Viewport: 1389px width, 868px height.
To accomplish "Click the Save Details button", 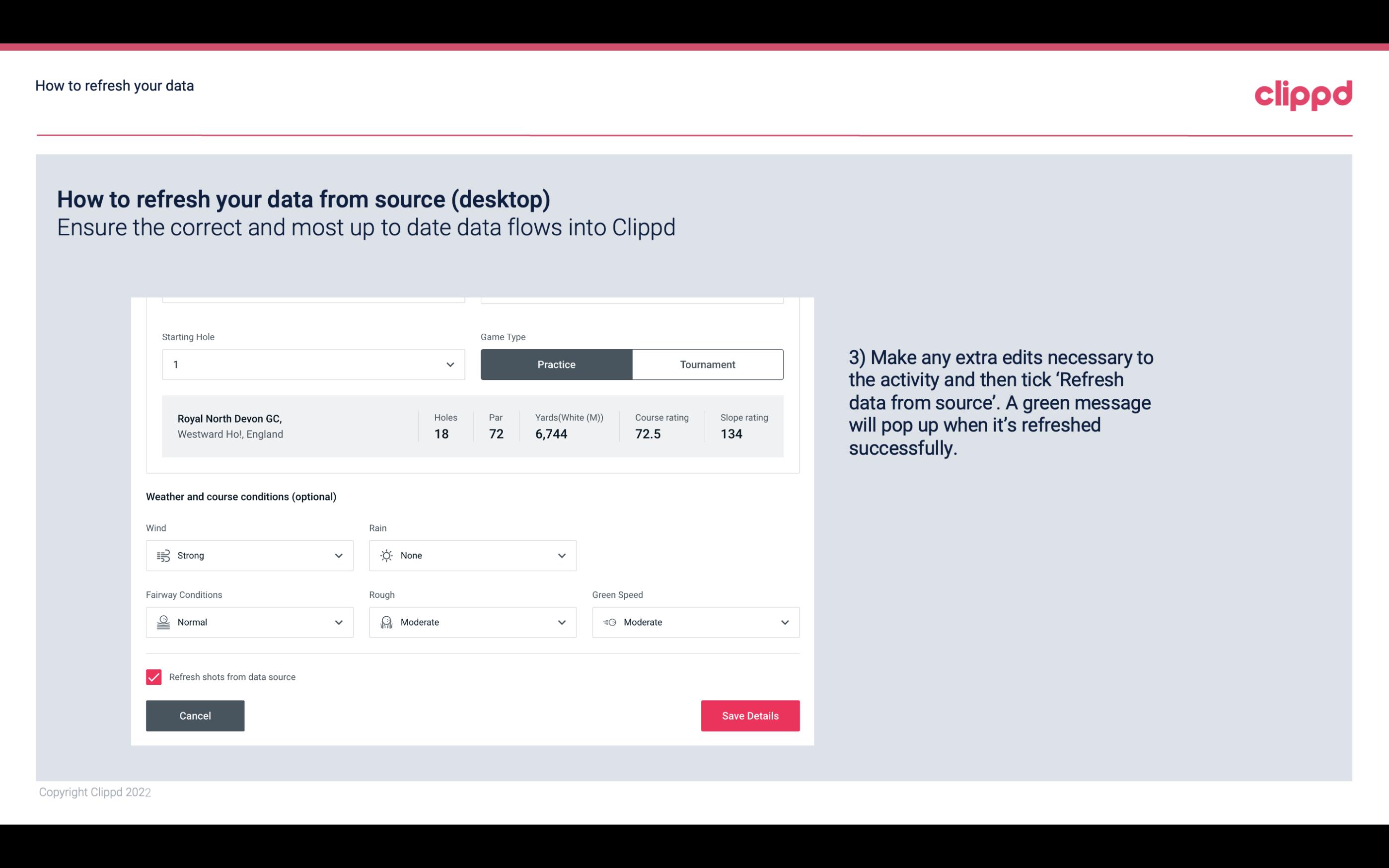I will pyautogui.click(x=750, y=716).
